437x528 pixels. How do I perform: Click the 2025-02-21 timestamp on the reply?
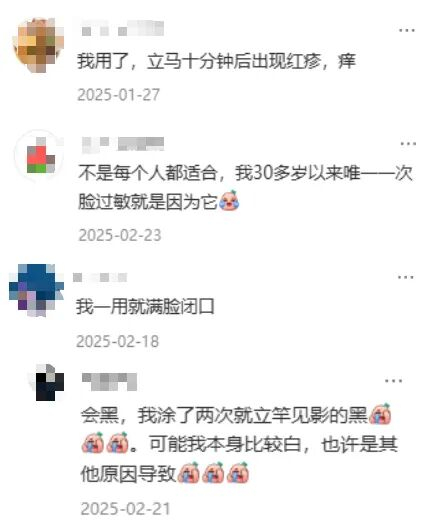click(x=125, y=508)
